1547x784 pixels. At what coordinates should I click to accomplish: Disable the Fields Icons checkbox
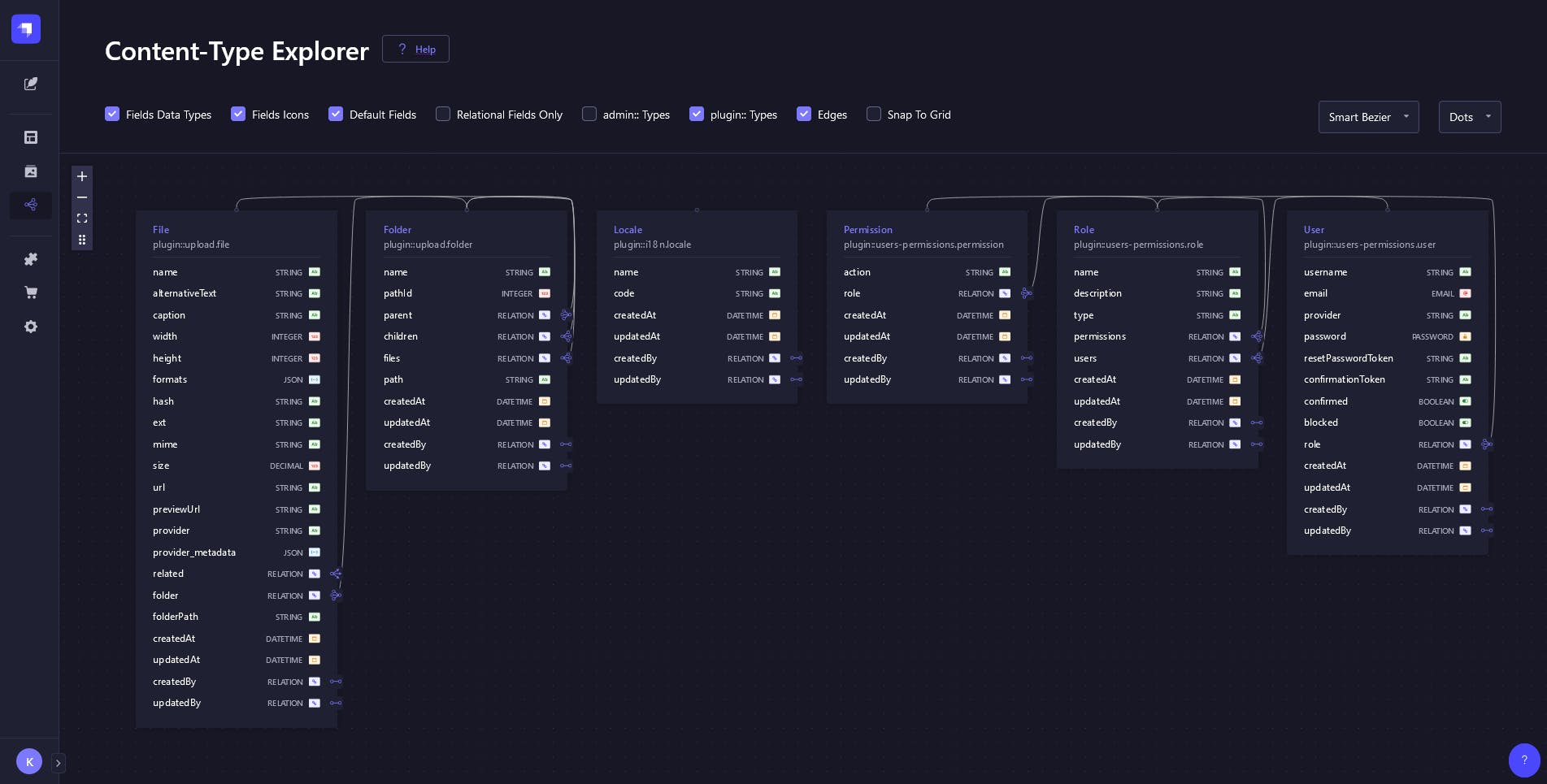(x=238, y=114)
